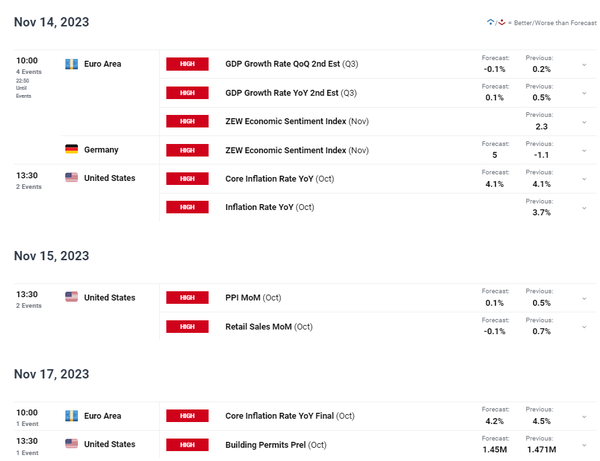
Task: Click the Germany flag icon
Action: click(71, 149)
